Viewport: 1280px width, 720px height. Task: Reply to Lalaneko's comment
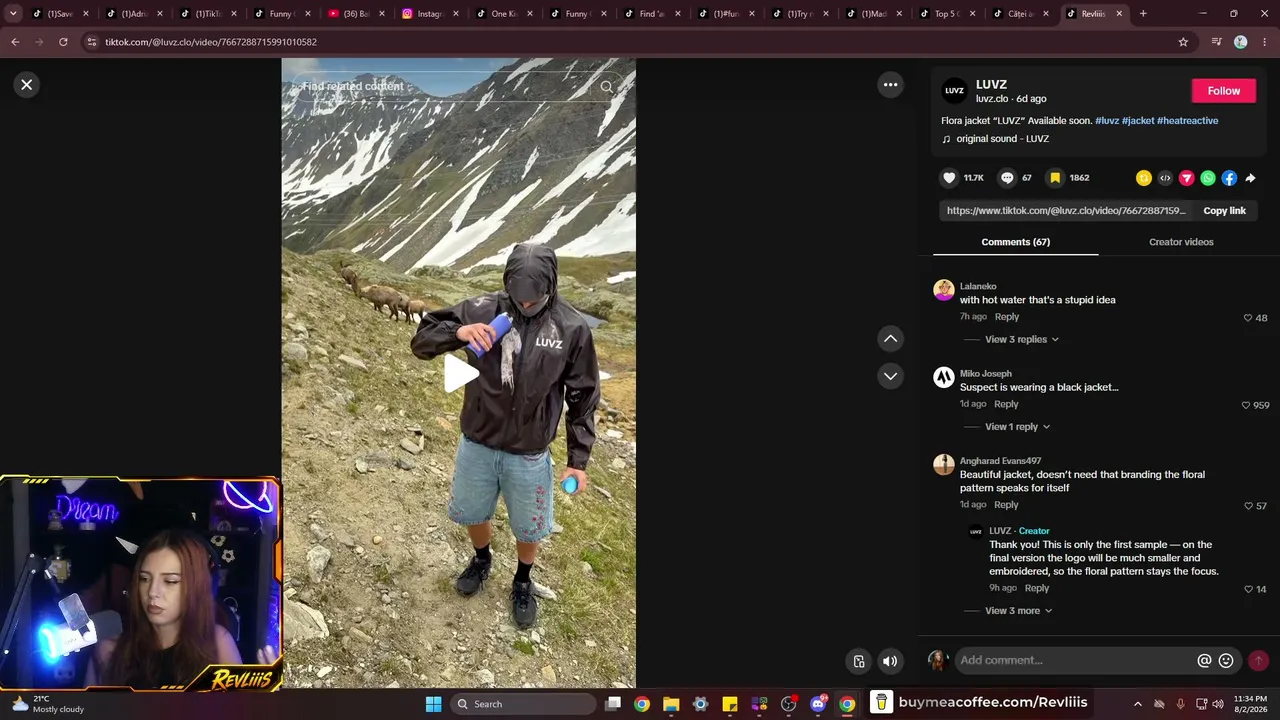[x=1007, y=317]
